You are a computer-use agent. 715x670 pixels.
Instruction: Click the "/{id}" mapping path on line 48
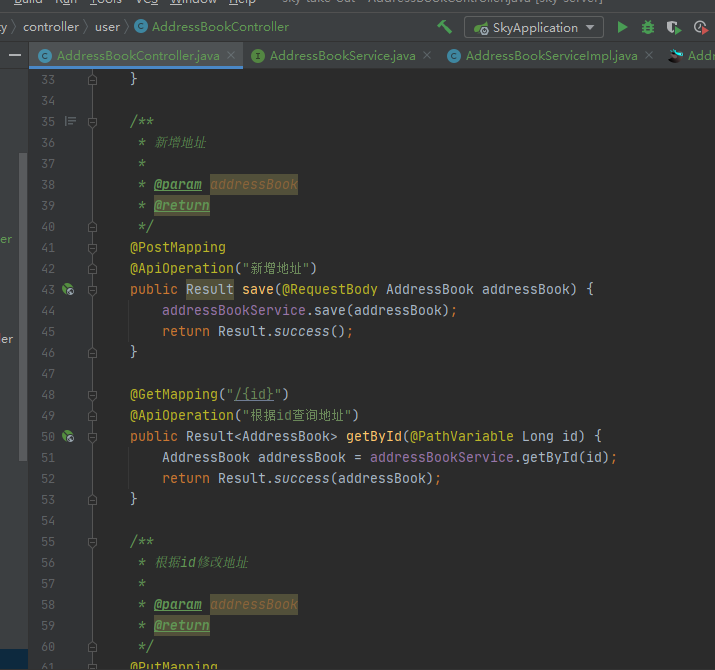click(254, 394)
